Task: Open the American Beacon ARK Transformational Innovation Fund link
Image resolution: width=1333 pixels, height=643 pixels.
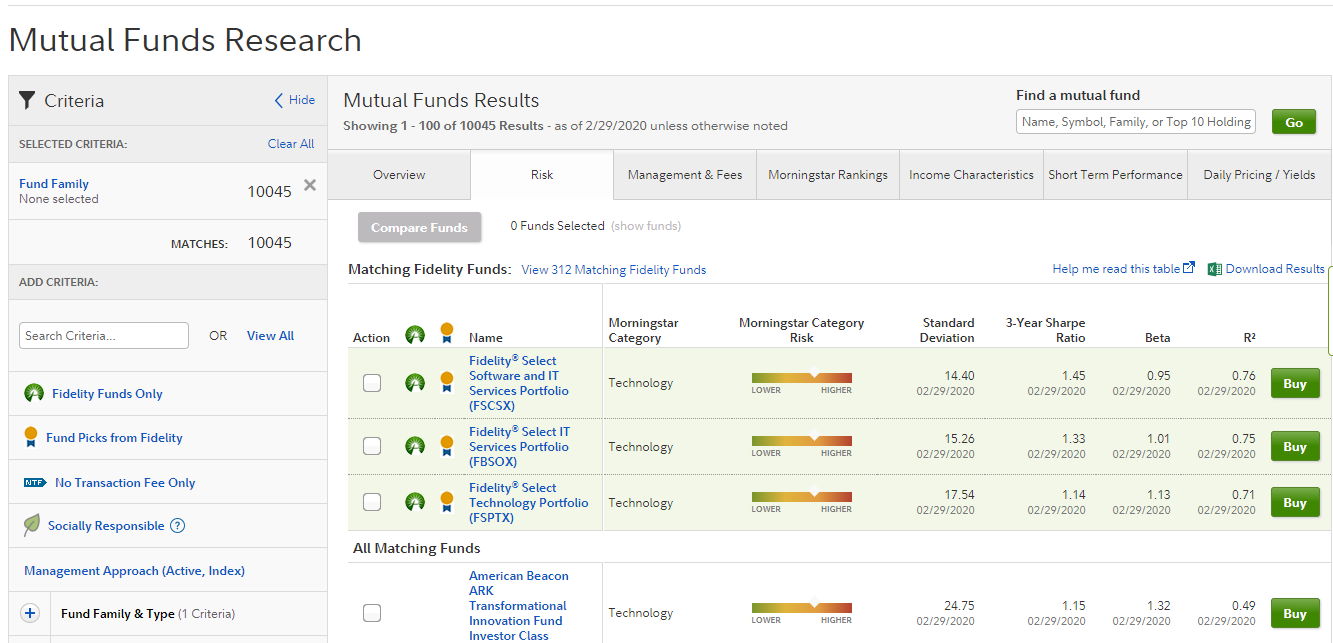Action: pos(518,606)
